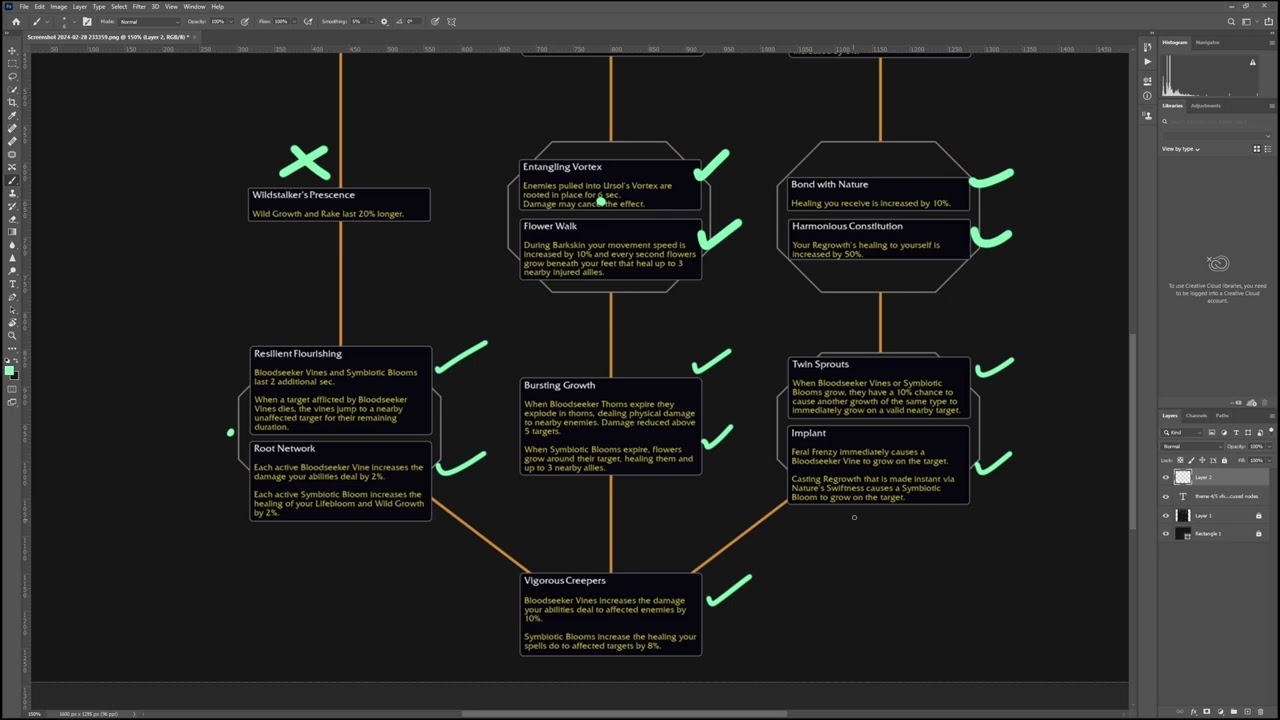
Task: Click the histogram cached data warning icon
Action: (x=1252, y=63)
